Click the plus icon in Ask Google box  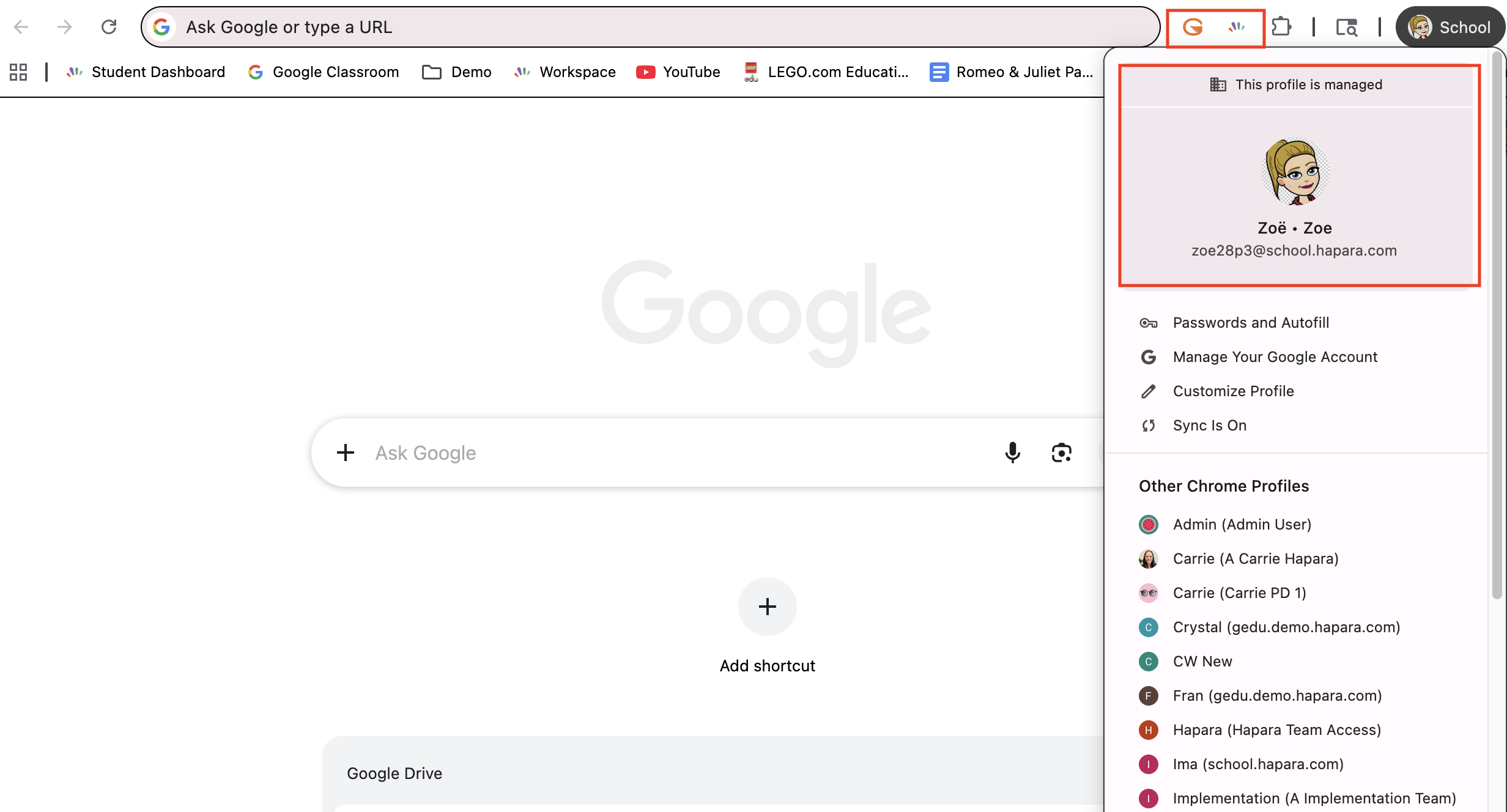click(x=346, y=452)
